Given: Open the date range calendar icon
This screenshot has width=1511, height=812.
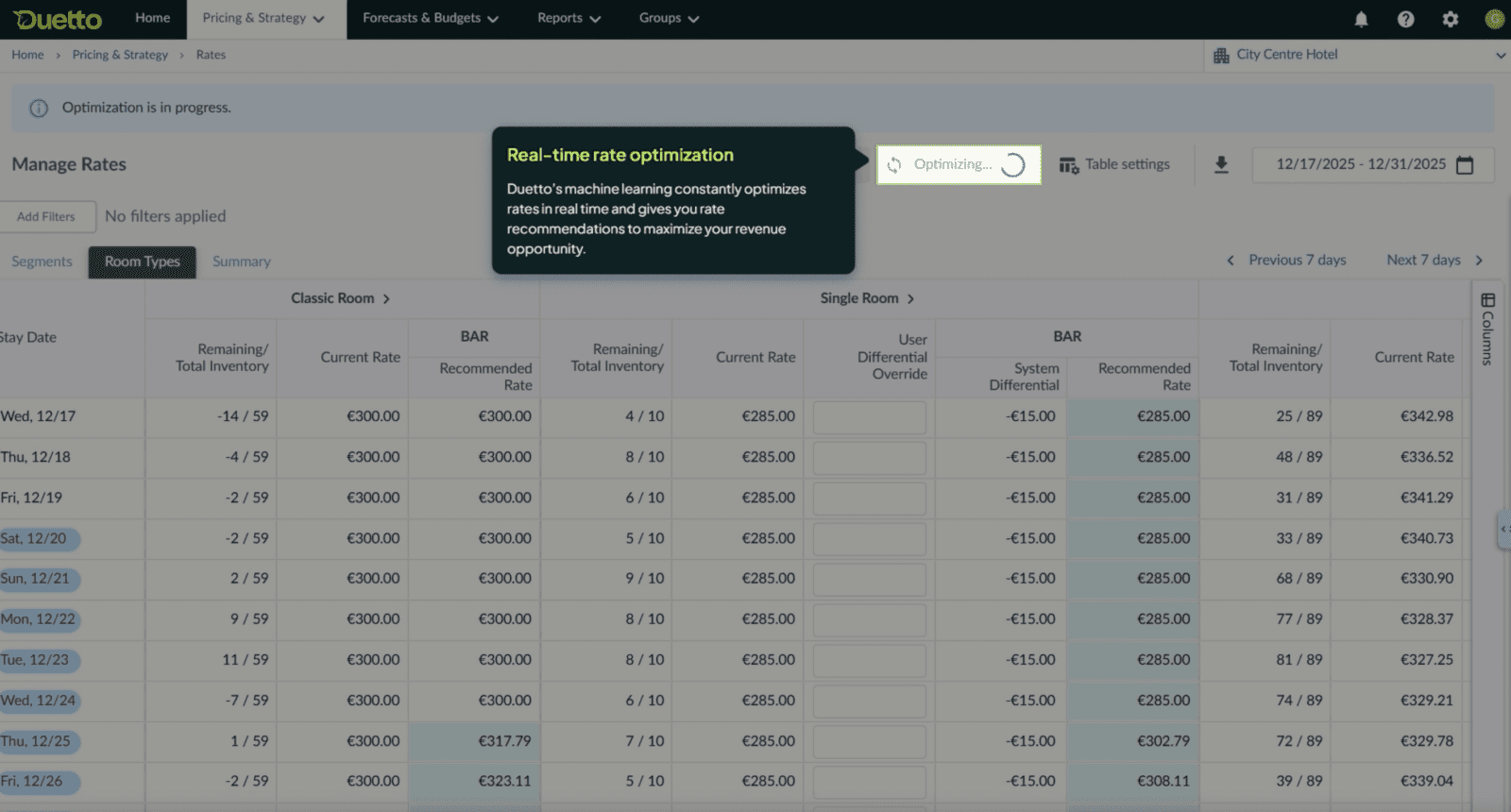Looking at the screenshot, I should 1465,165.
